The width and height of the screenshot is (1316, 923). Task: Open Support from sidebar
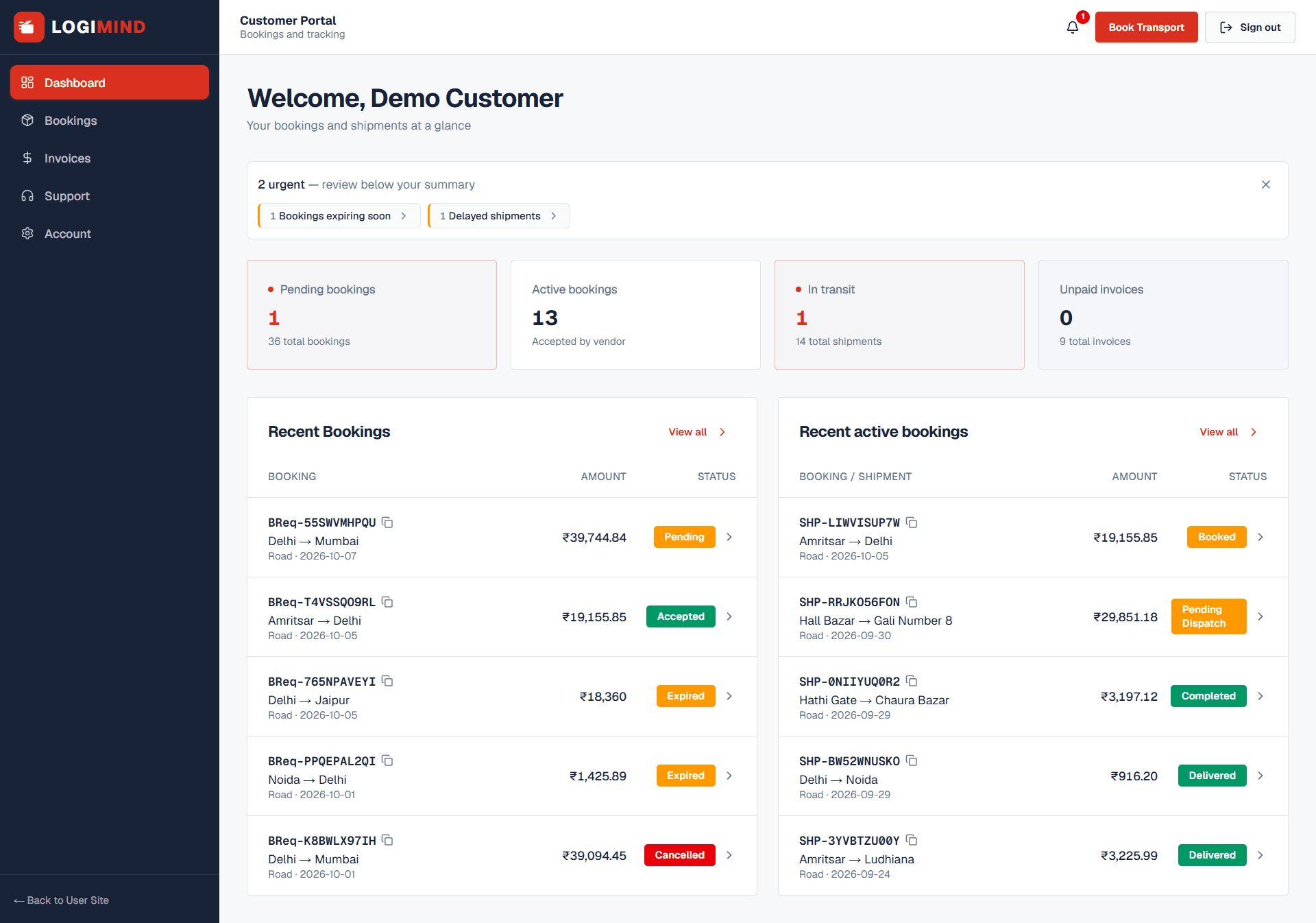coord(110,195)
